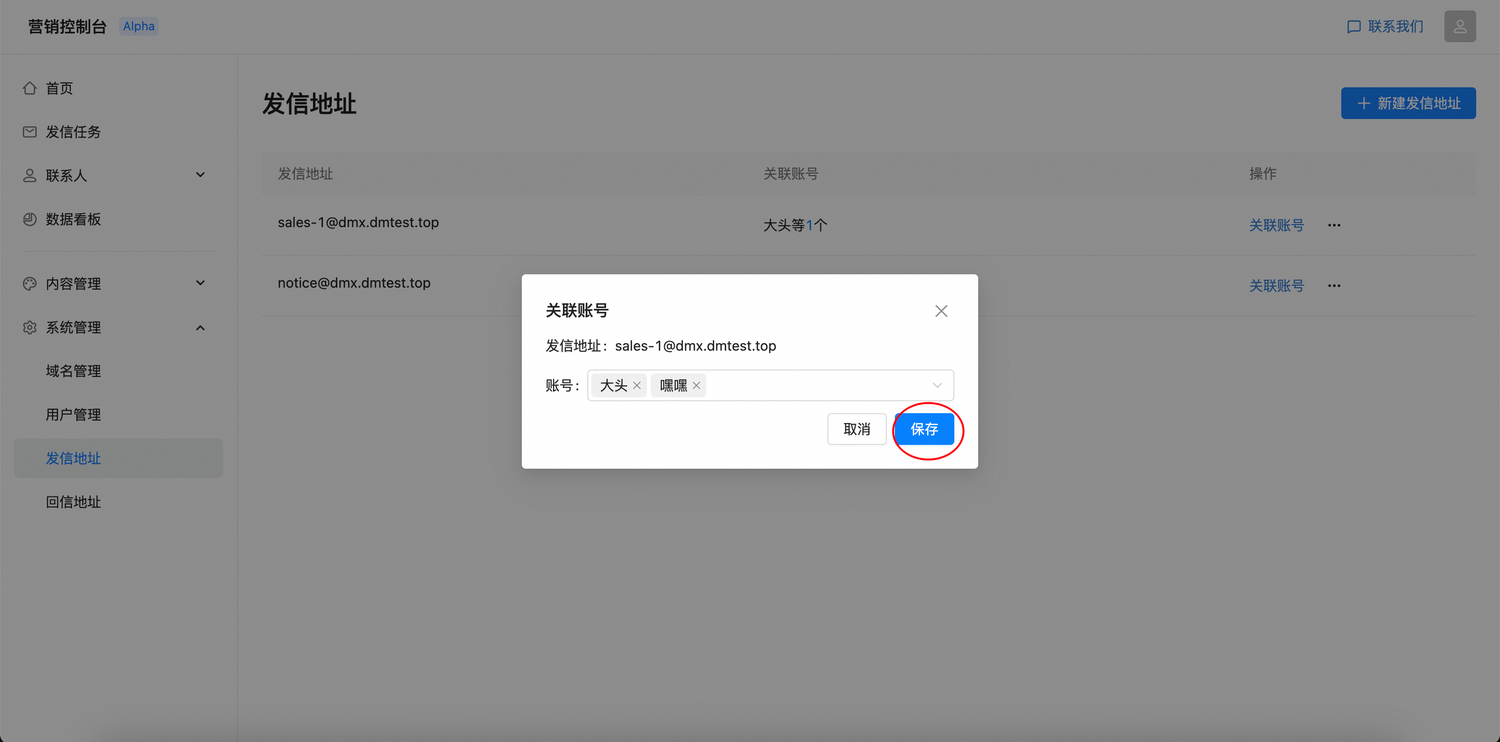This screenshot has height=742, width=1500.
Task: Open more actions for sales-1@dmx.dmtest.top
Action: [1334, 225]
